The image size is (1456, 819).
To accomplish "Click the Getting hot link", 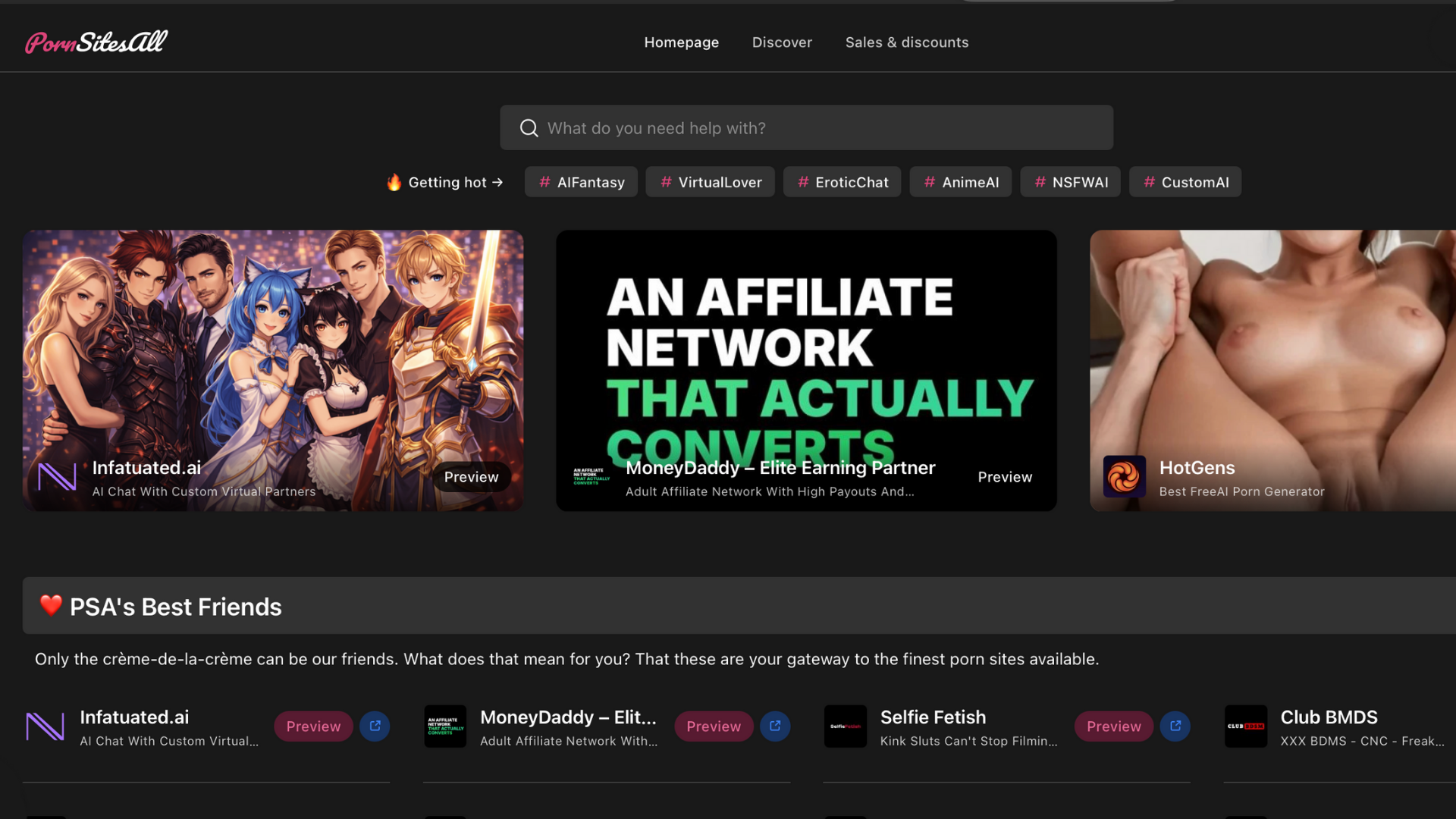I will point(445,182).
